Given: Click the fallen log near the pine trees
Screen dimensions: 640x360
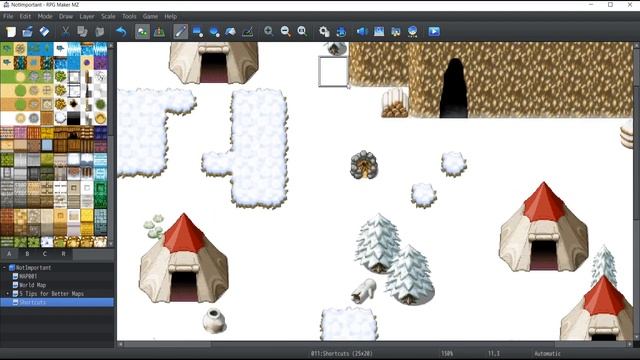Looking at the screenshot, I should tap(363, 291).
